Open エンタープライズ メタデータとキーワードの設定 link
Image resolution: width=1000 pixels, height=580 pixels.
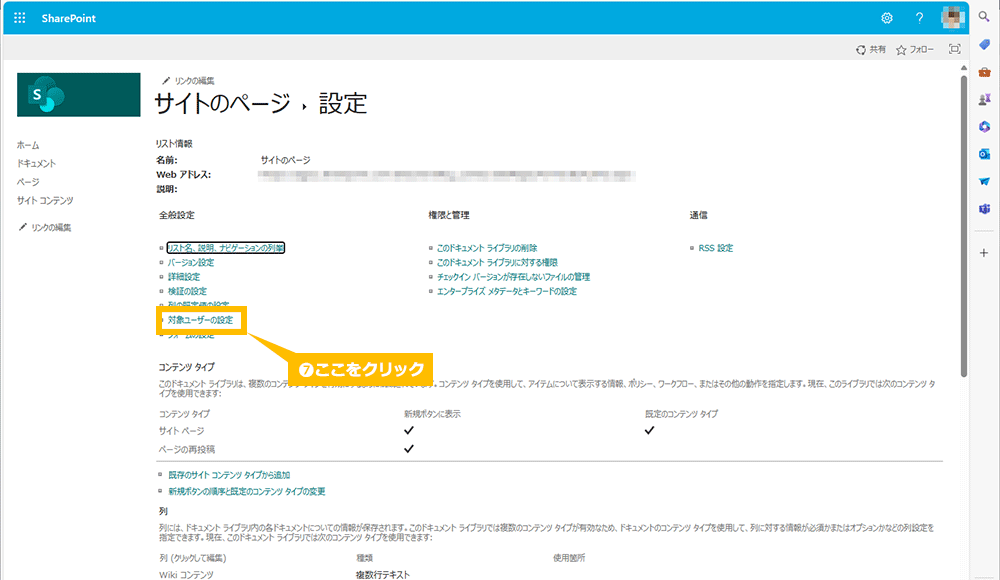point(506,291)
